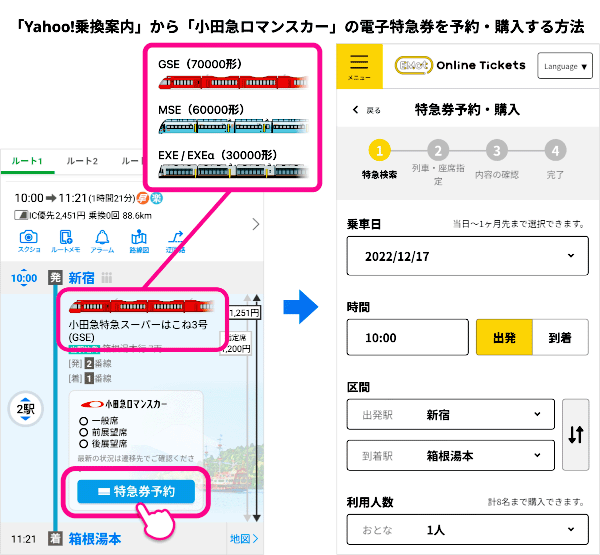Select the 到着 toggle
The width and height of the screenshot is (600, 555).
(x=560, y=338)
